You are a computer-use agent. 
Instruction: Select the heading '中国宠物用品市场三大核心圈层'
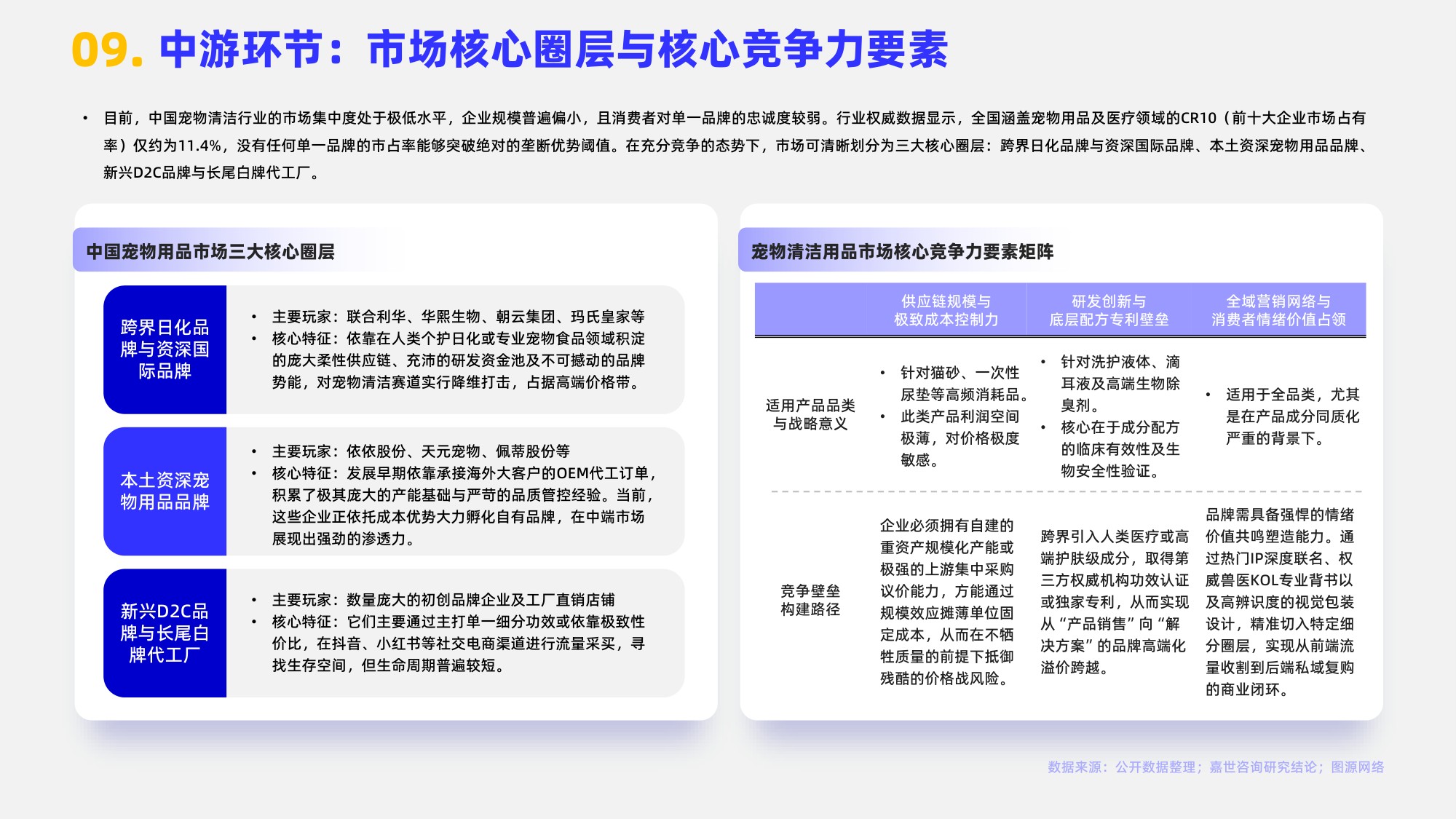click(210, 252)
